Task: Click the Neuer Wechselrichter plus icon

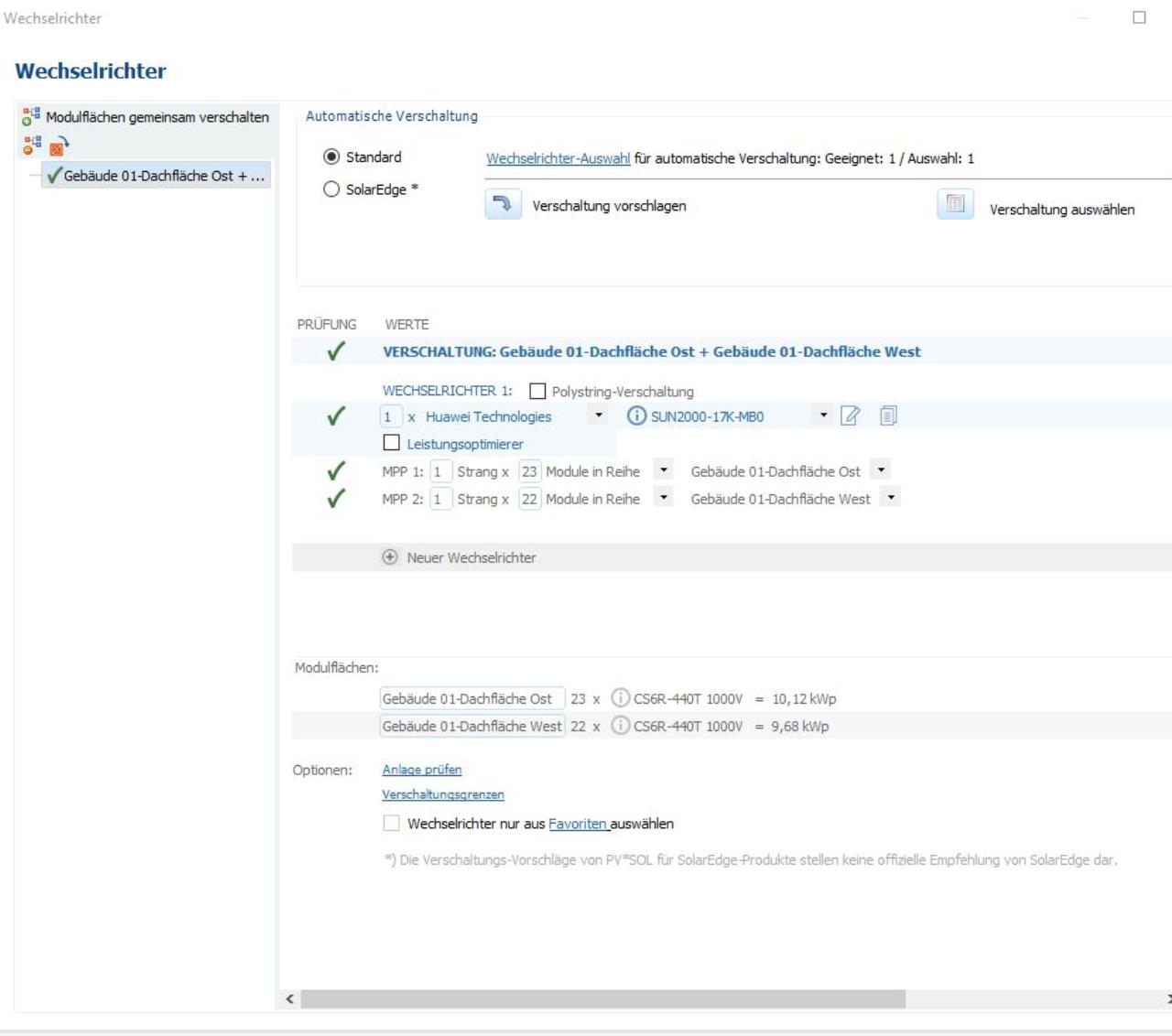Action: coord(390,557)
